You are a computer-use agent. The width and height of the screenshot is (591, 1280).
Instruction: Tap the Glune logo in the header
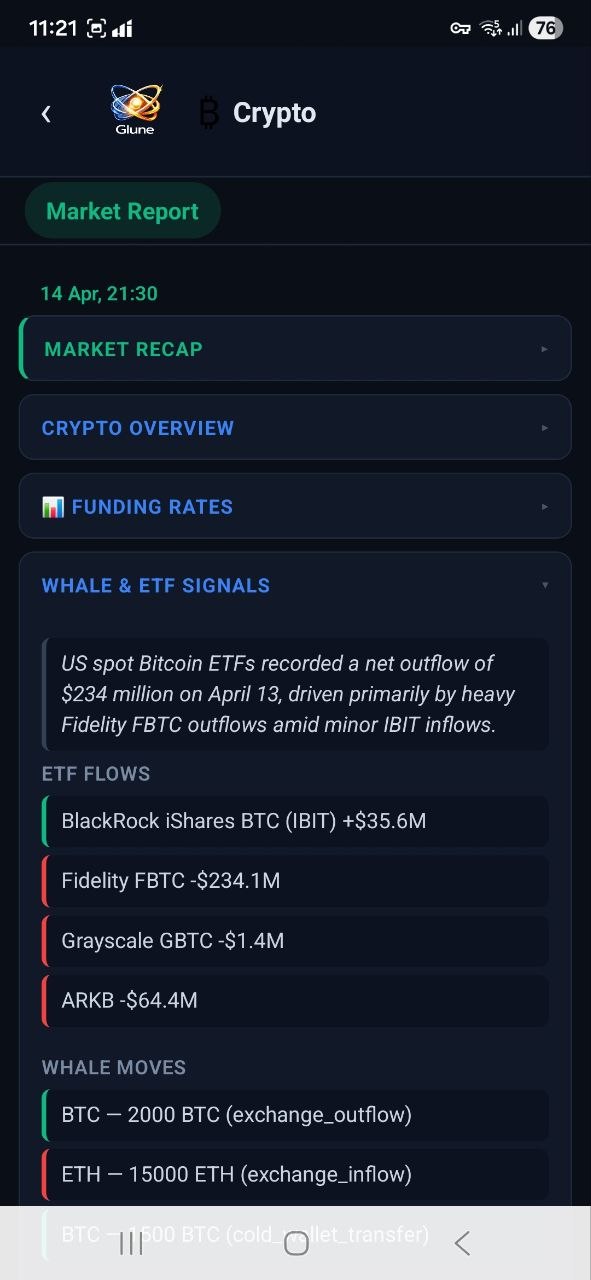tap(134, 107)
